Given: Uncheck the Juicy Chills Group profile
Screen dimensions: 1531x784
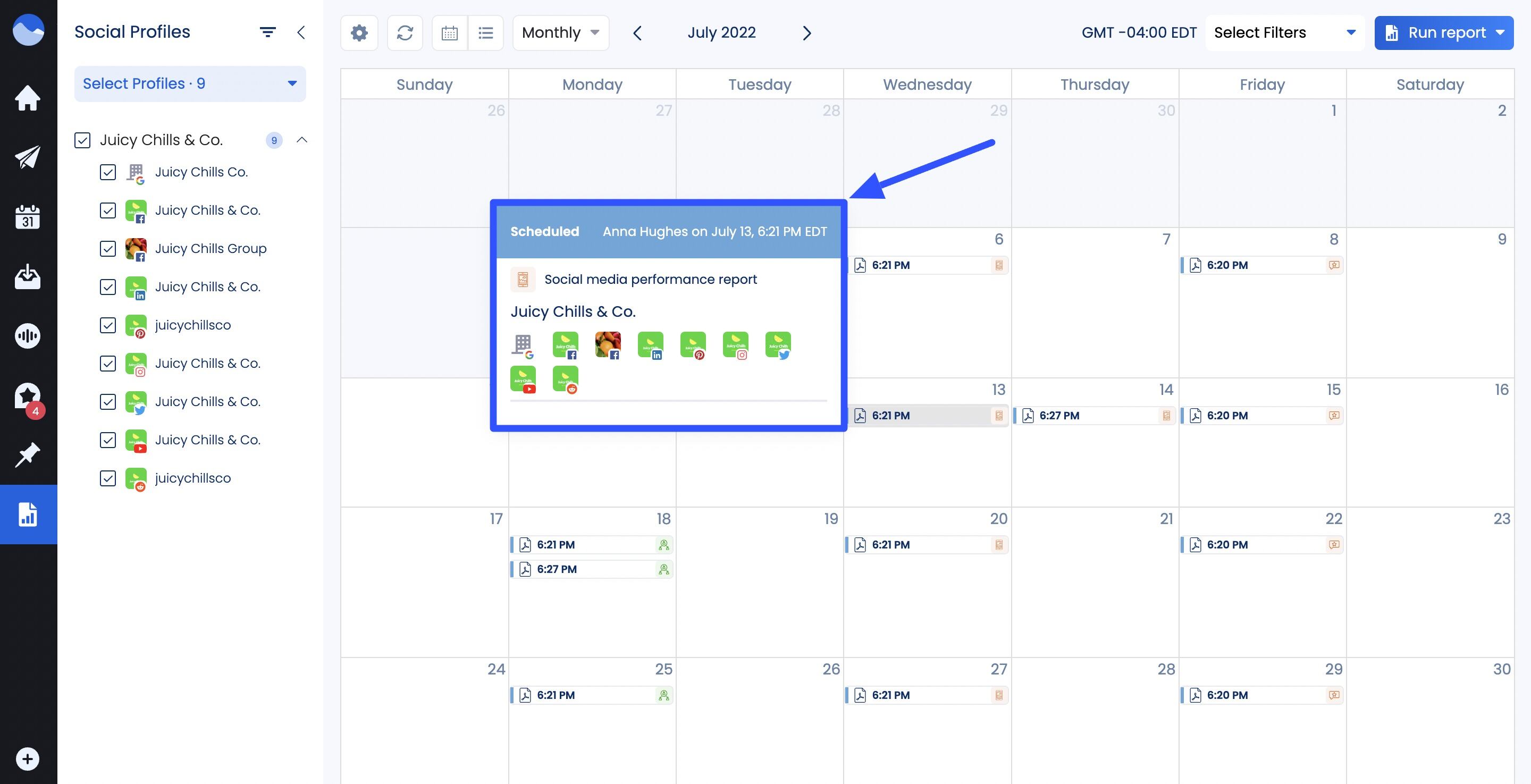Looking at the screenshot, I should tap(107, 249).
